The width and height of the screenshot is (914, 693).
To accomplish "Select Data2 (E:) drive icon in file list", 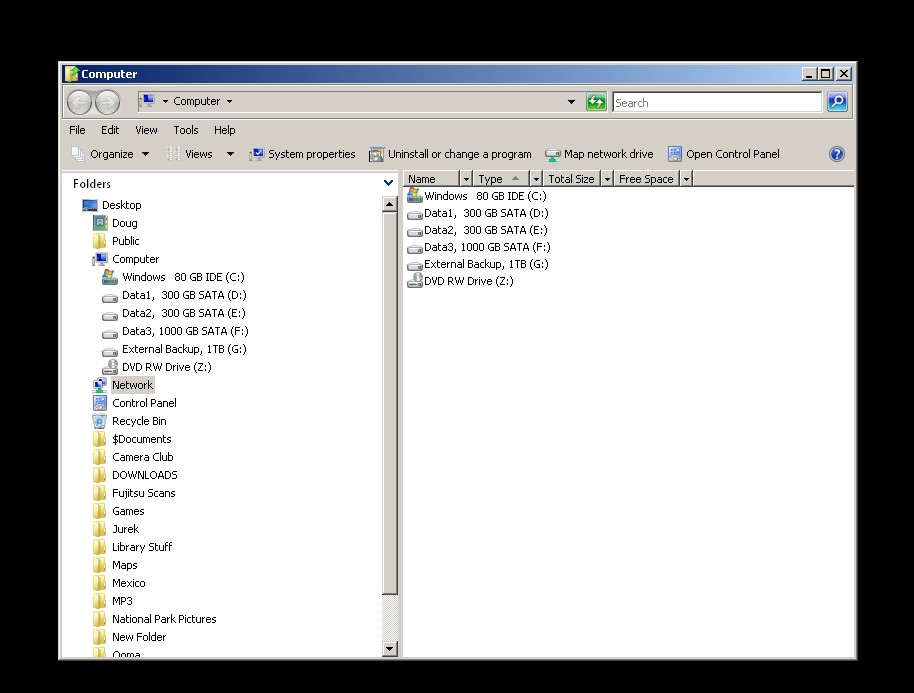I will (414, 231).
